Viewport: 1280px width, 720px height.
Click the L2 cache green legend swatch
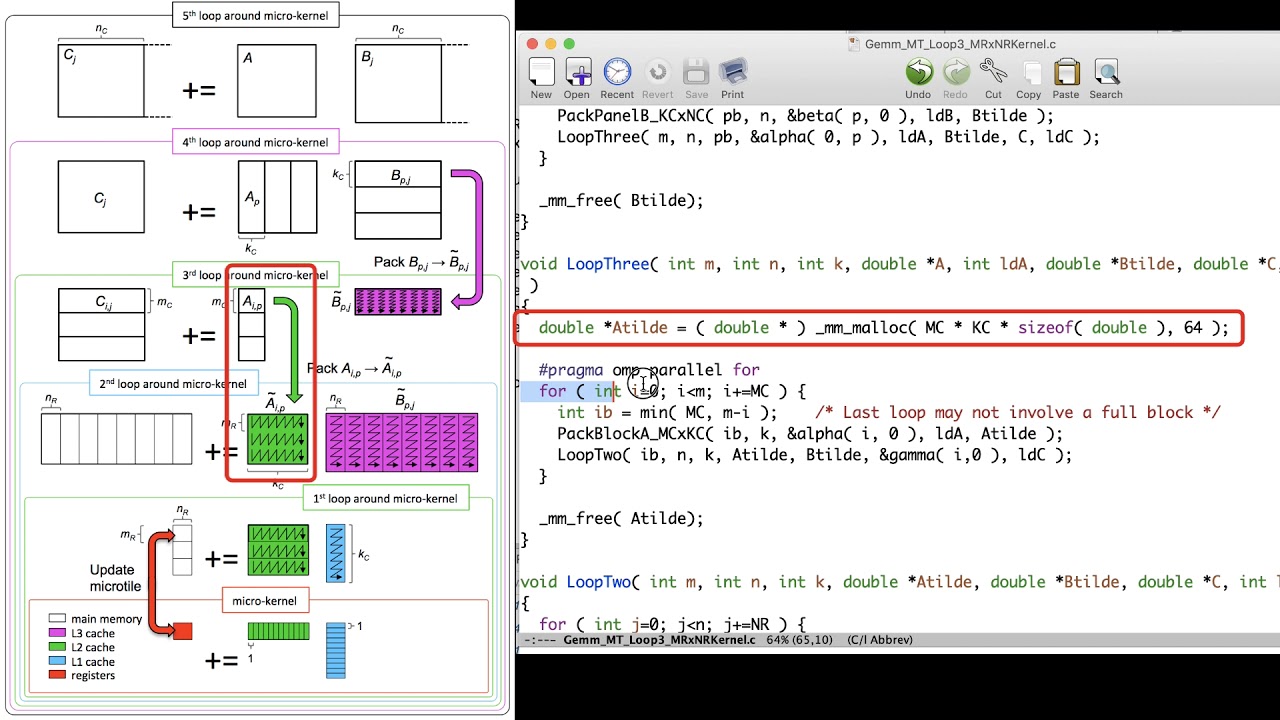(x=56, y=647)
